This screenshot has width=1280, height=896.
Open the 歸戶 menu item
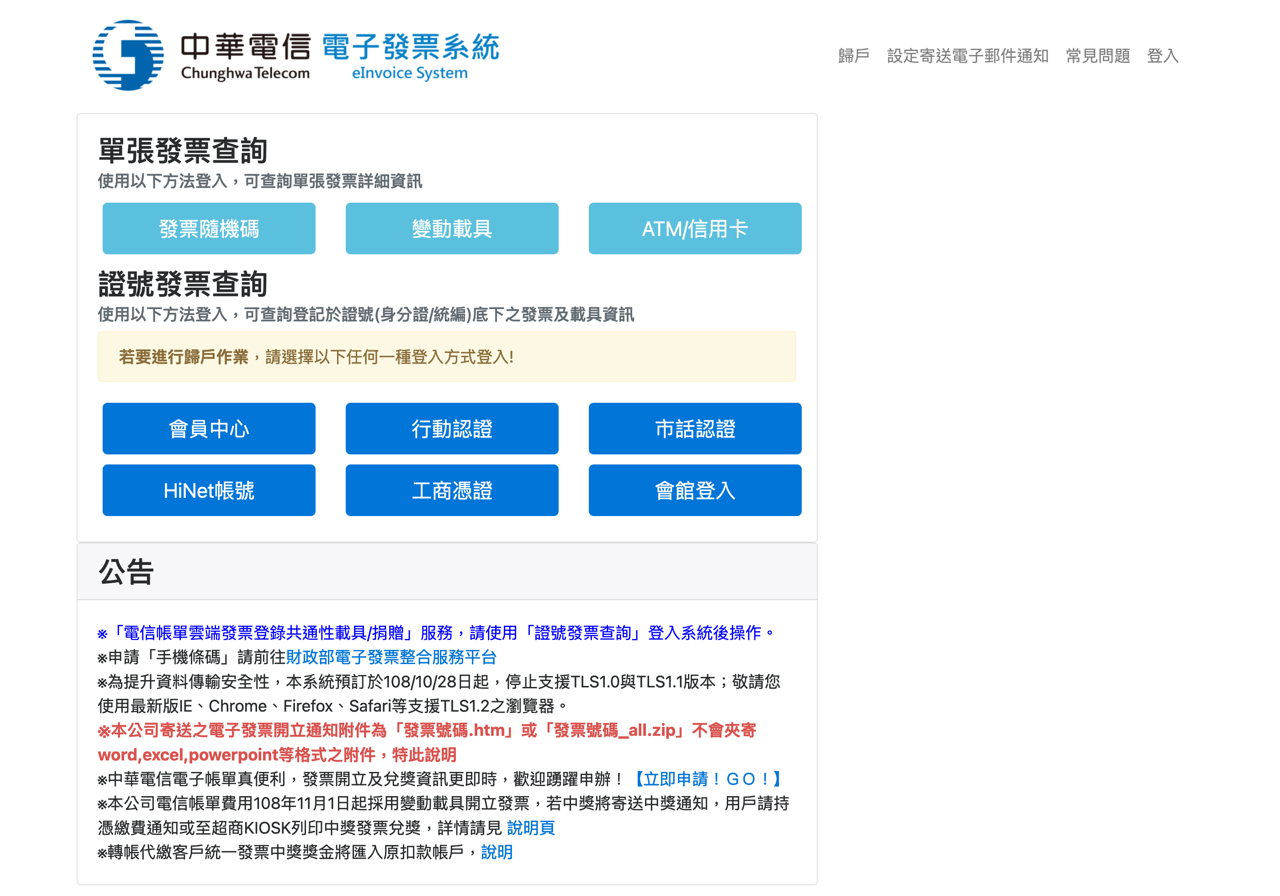click(853, 56)
